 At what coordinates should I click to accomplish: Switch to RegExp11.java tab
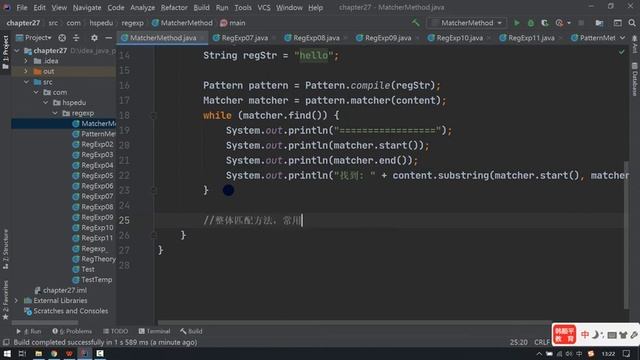coord(531,38)
